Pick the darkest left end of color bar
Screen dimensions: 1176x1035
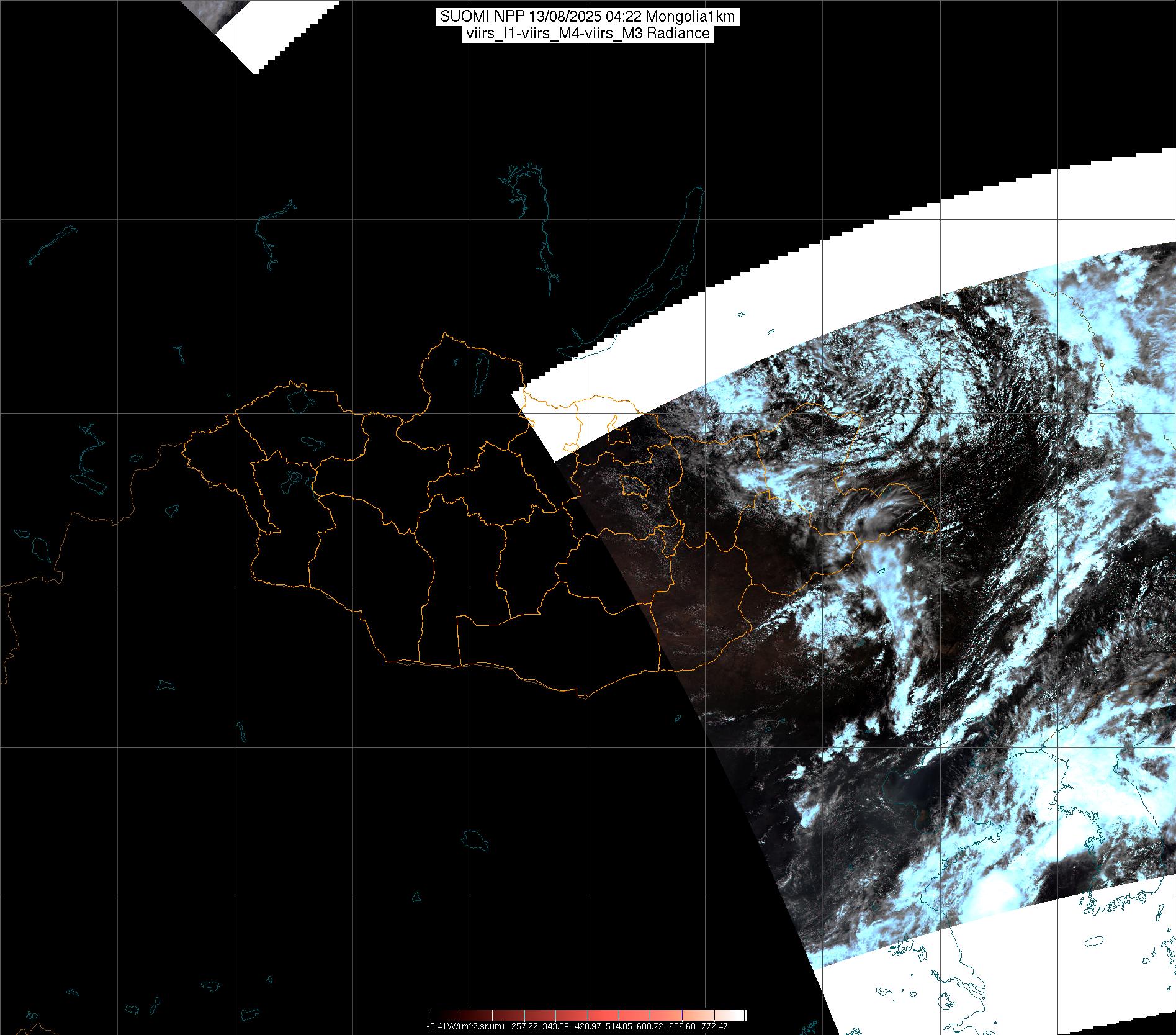[x=434, y=1016]
